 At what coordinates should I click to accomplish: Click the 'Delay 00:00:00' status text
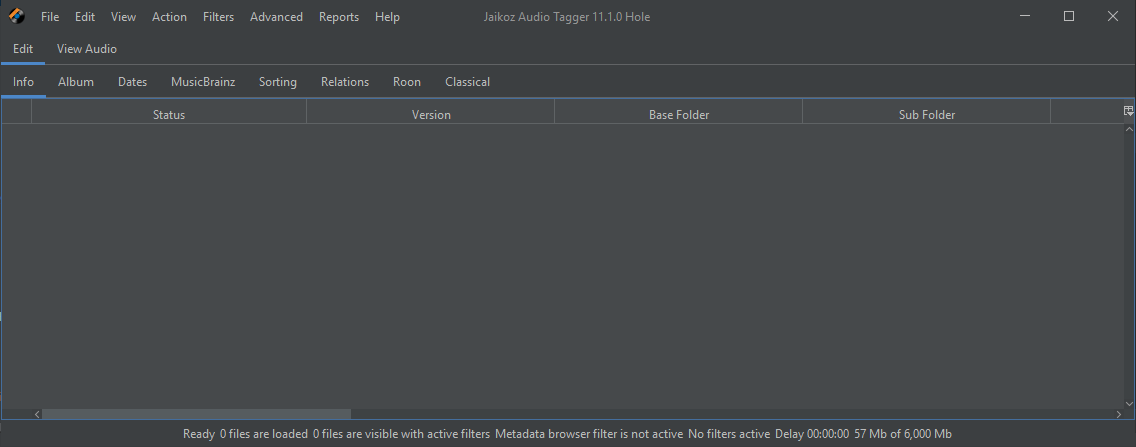point(811,434)
